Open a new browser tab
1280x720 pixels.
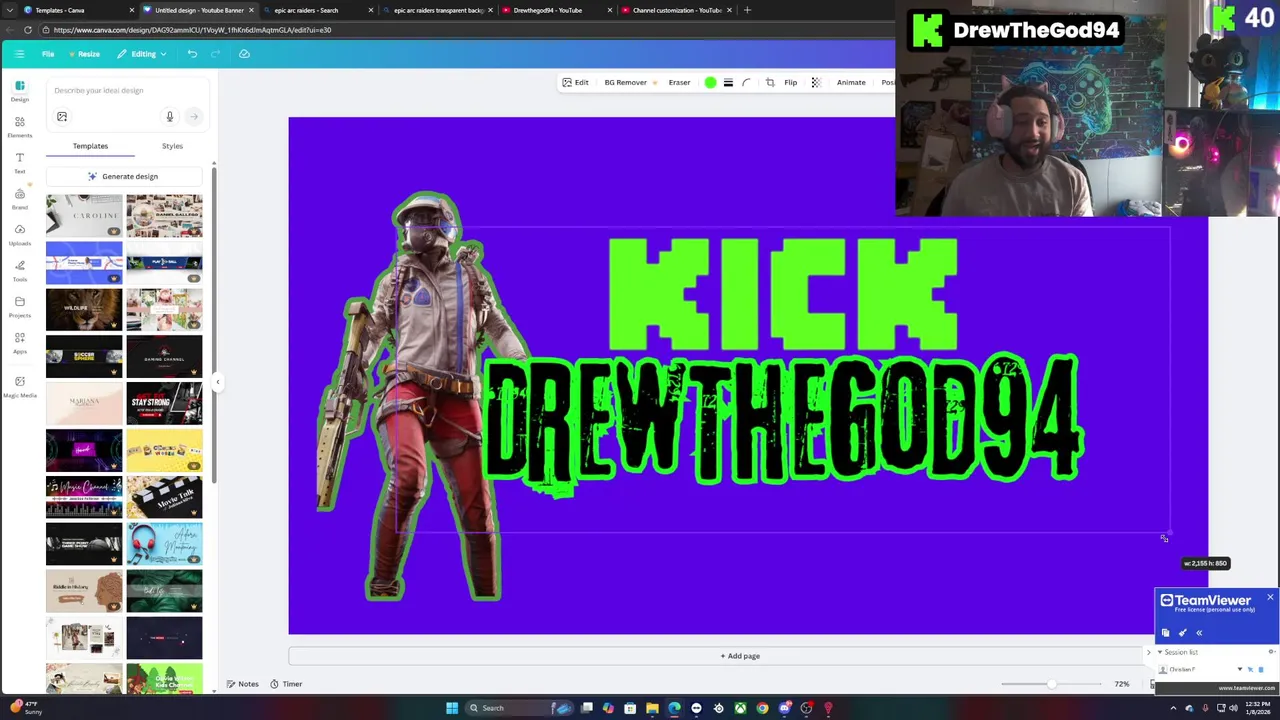(x=747, y=10)
